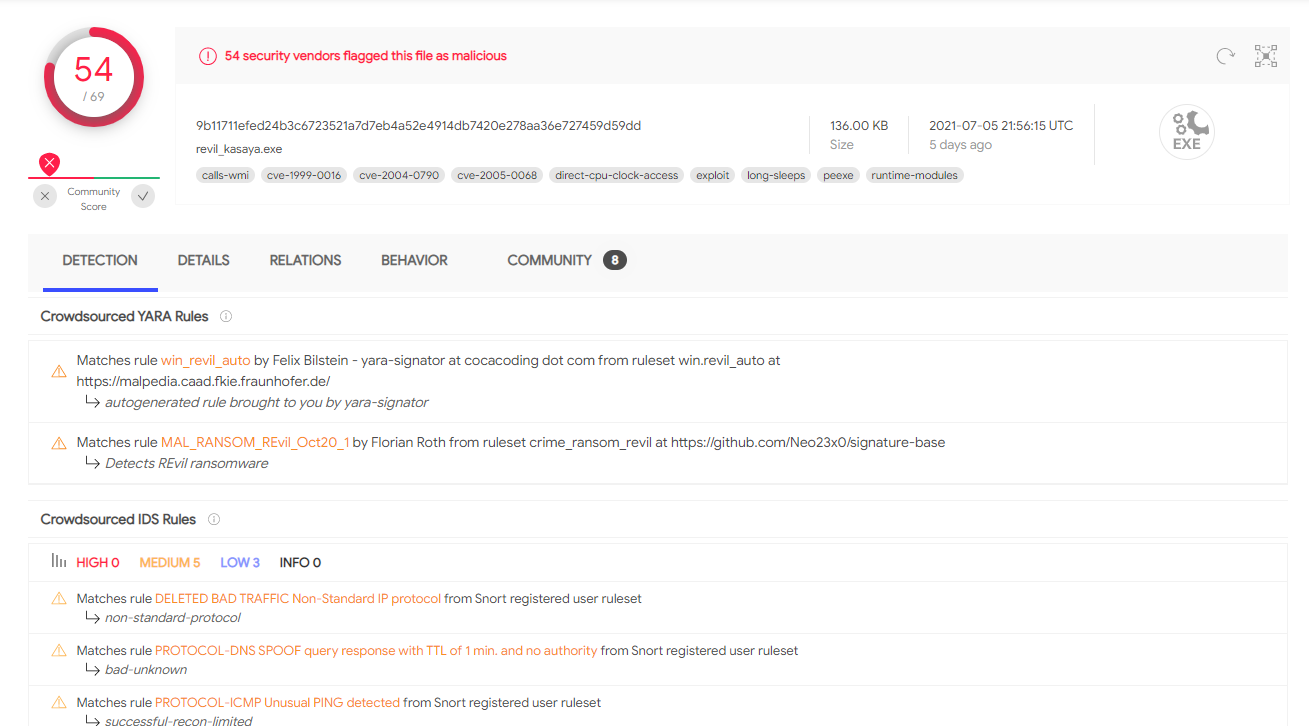Click the calls-wmi tag

pos(225,175)
